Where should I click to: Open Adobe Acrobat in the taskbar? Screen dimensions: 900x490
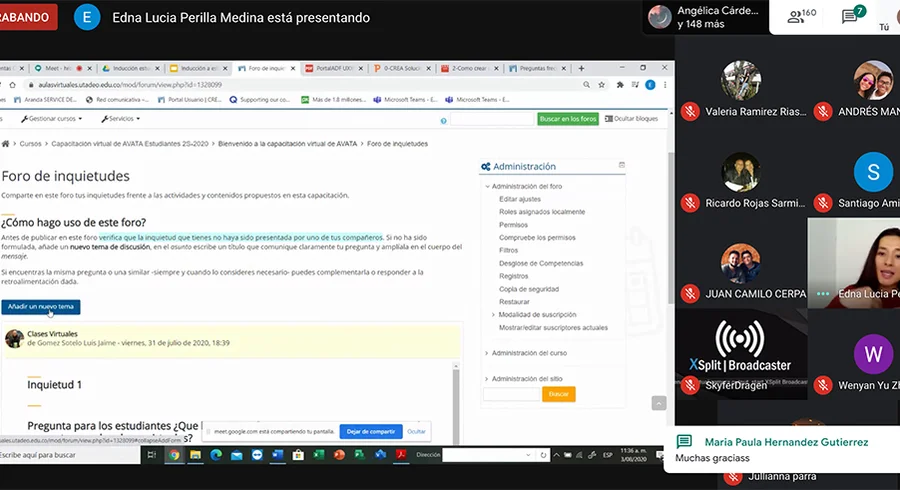tap(401, 455)
